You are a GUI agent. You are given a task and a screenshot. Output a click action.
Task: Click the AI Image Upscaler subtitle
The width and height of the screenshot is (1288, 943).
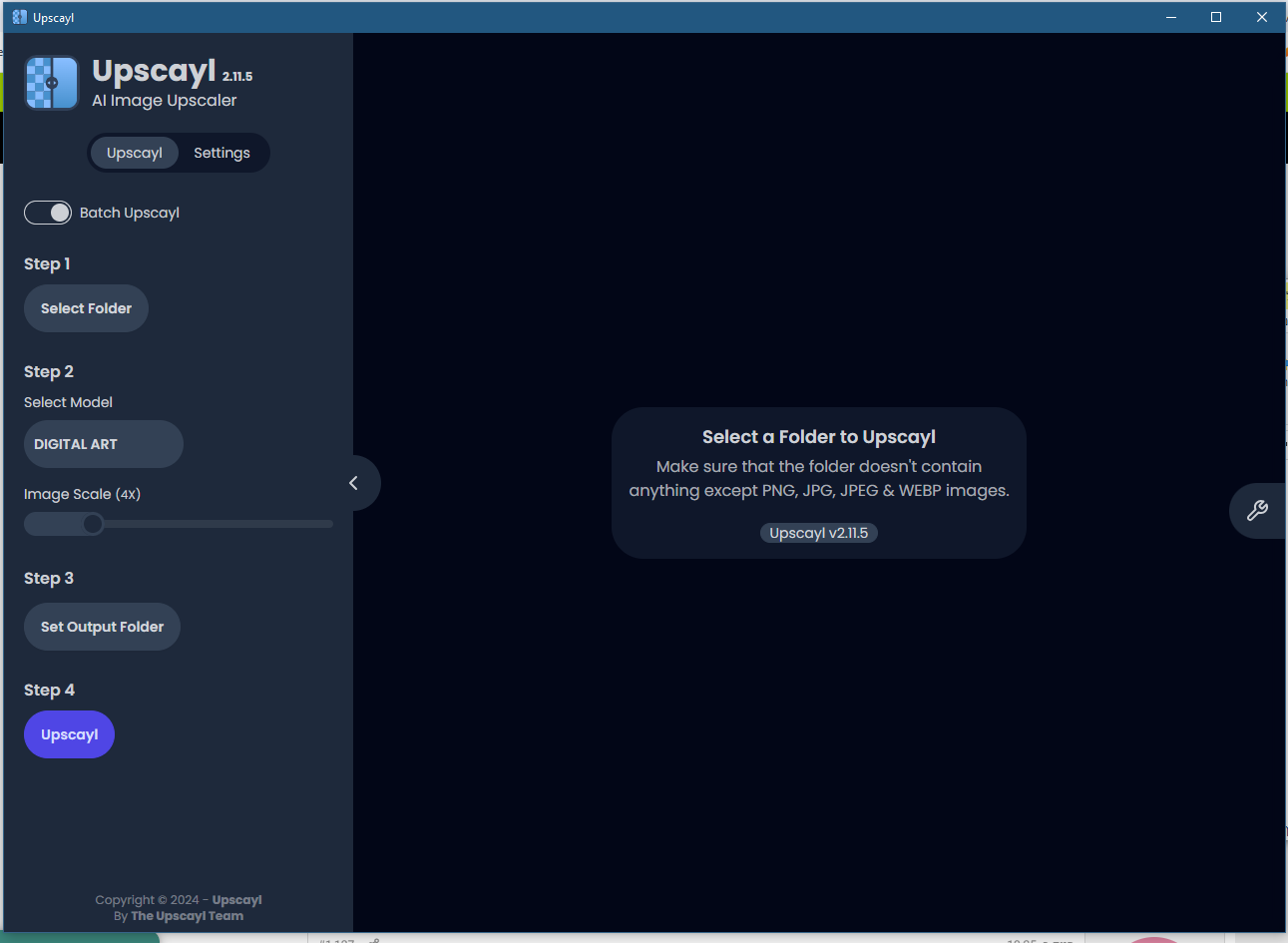coord(165,100)
